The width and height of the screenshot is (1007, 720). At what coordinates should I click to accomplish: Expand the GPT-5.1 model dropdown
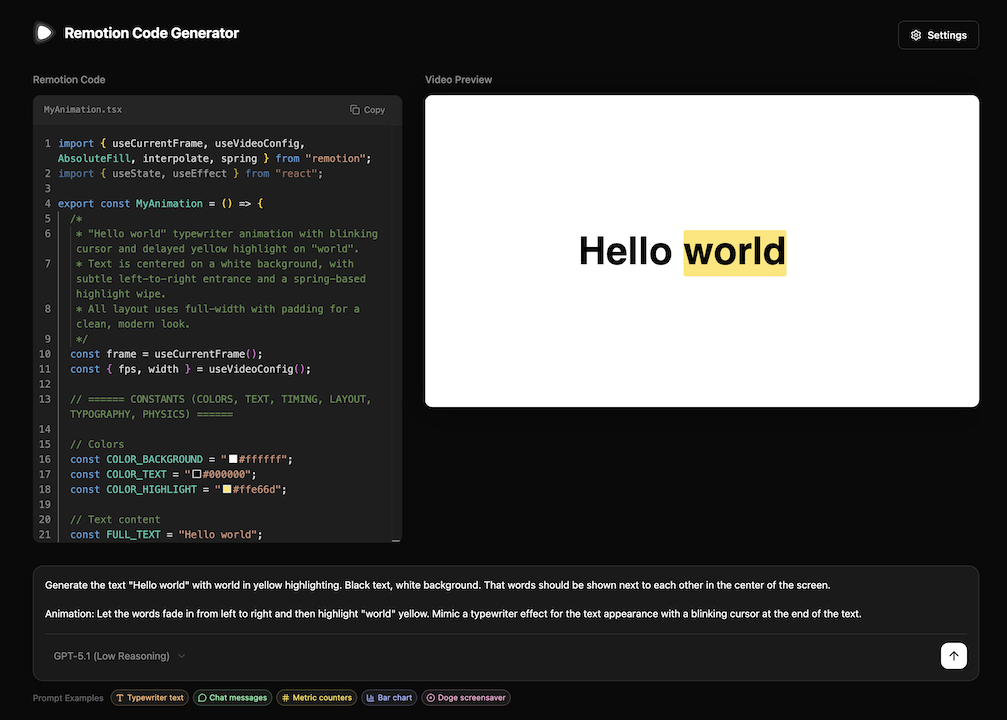pos(120,656)
